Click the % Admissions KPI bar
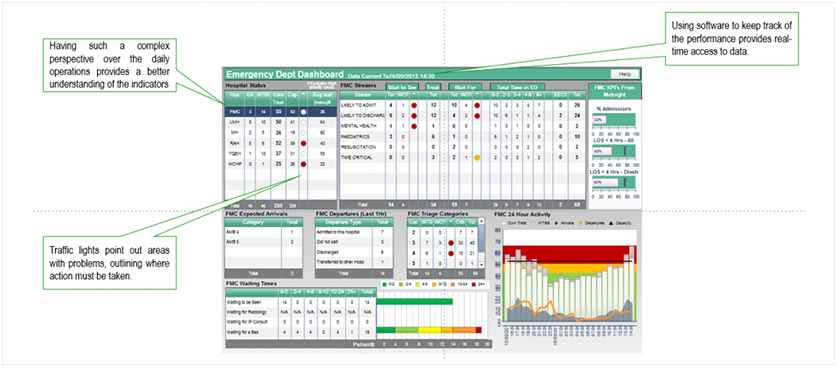The image size is (838, 368). pos(613,120)
